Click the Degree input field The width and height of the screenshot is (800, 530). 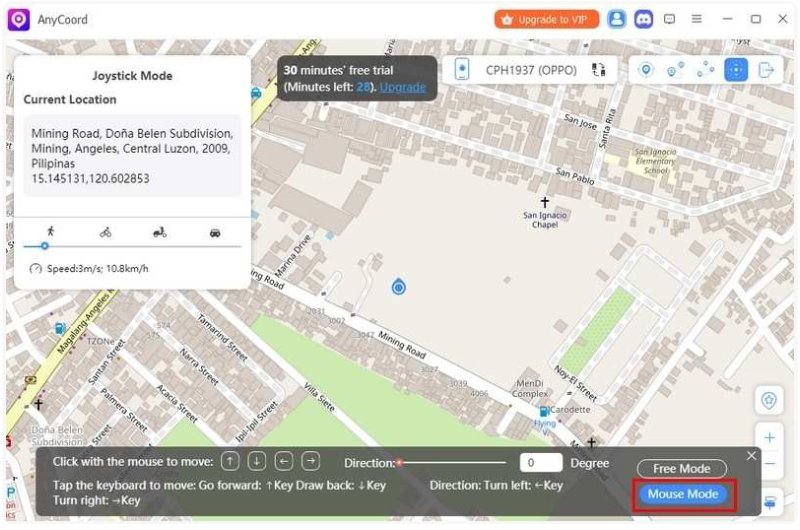point(541,463)
